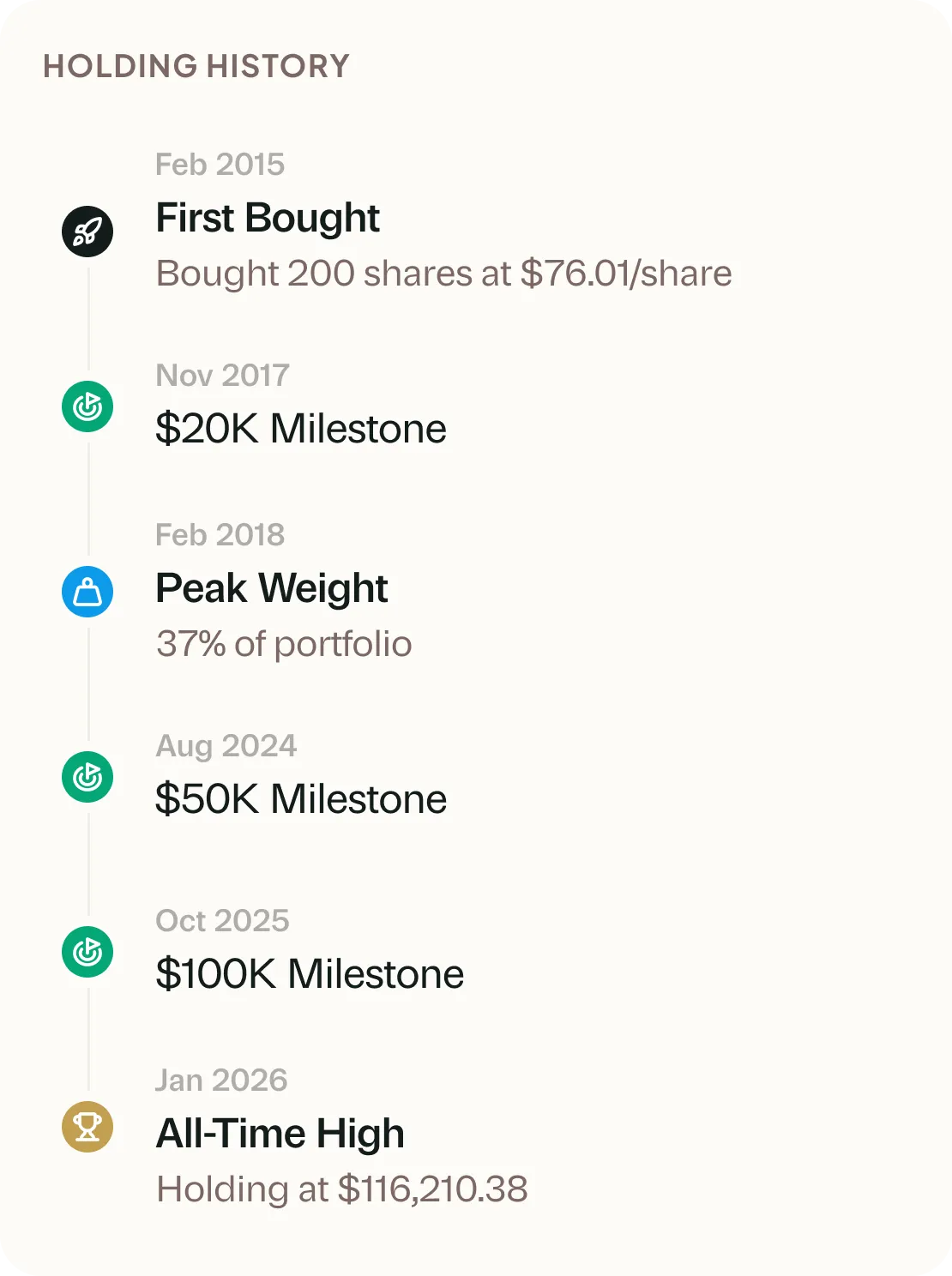Click the Bought 200 shares description text

click(x=443, y=274)
